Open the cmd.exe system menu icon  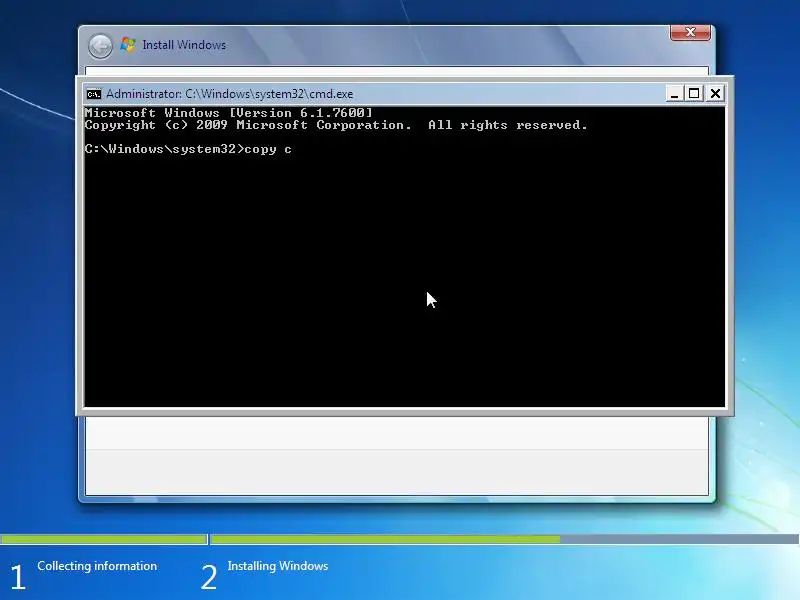click(94, 94)
